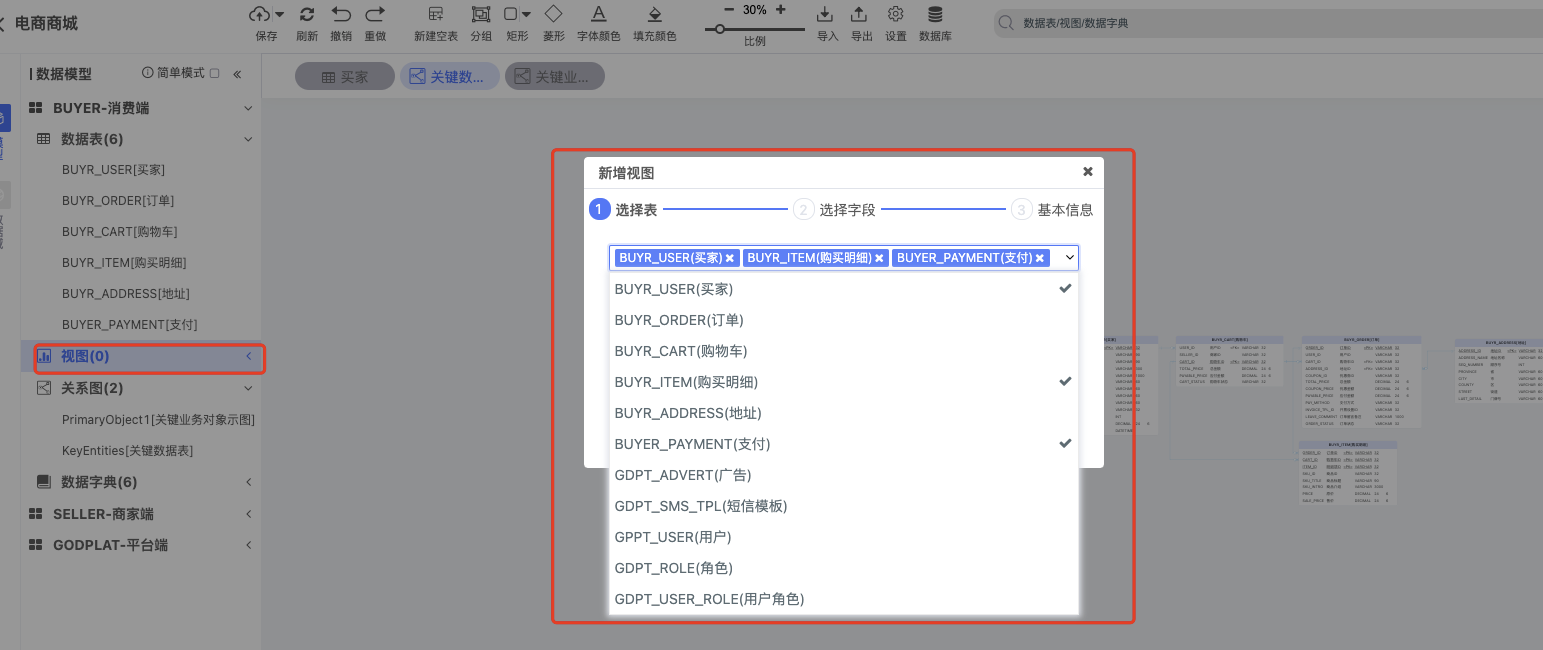1543x650 pixels.
Task: Expand the SELLER-商家端 module
Action: (248, 514)
